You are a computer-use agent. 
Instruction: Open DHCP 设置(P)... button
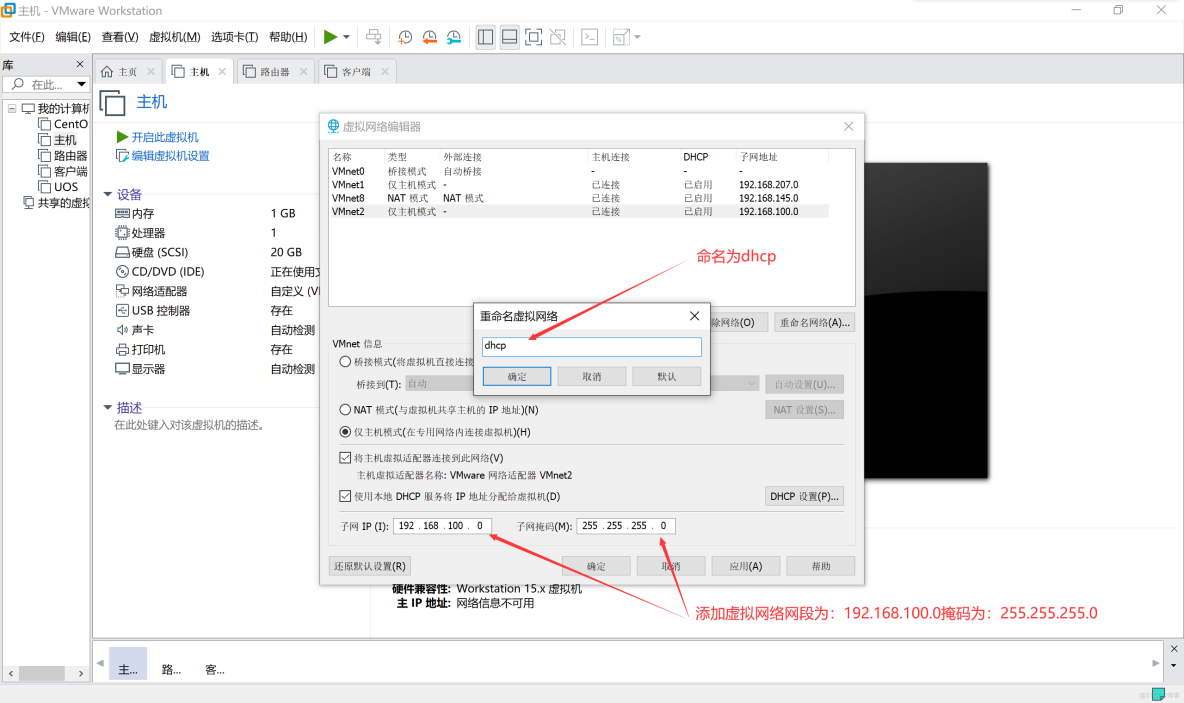click(804, 496)
